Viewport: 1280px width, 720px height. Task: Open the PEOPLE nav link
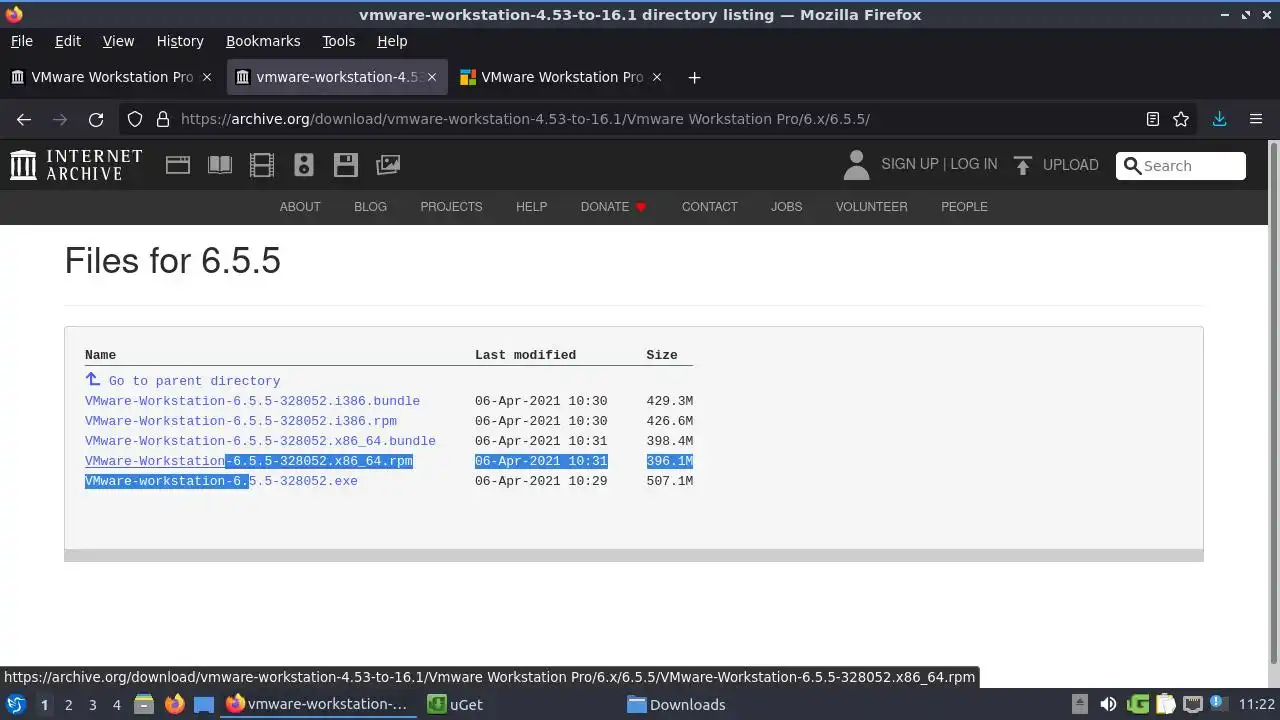point(964,207)
